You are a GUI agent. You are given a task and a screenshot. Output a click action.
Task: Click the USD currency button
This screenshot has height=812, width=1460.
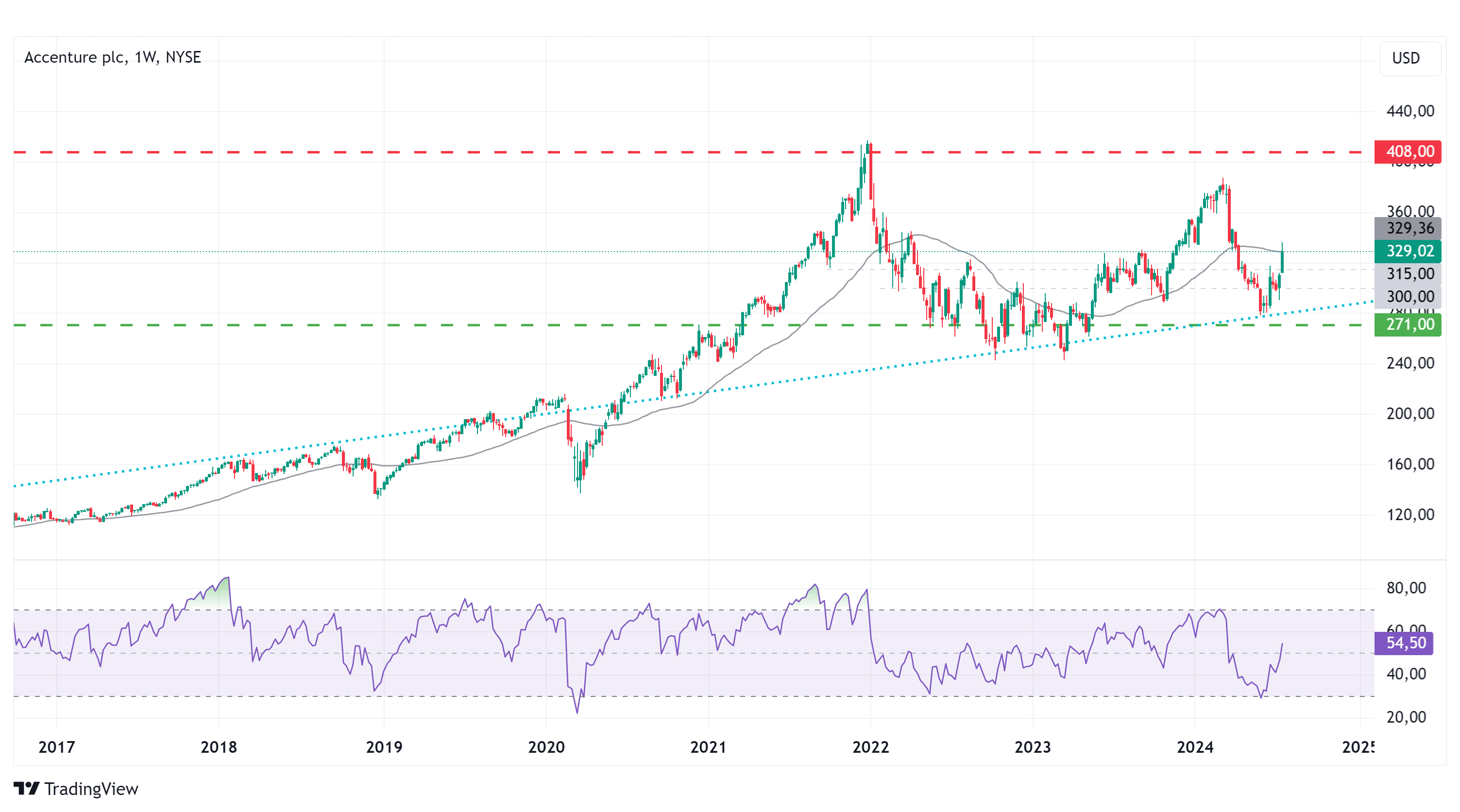point(1409,58)
